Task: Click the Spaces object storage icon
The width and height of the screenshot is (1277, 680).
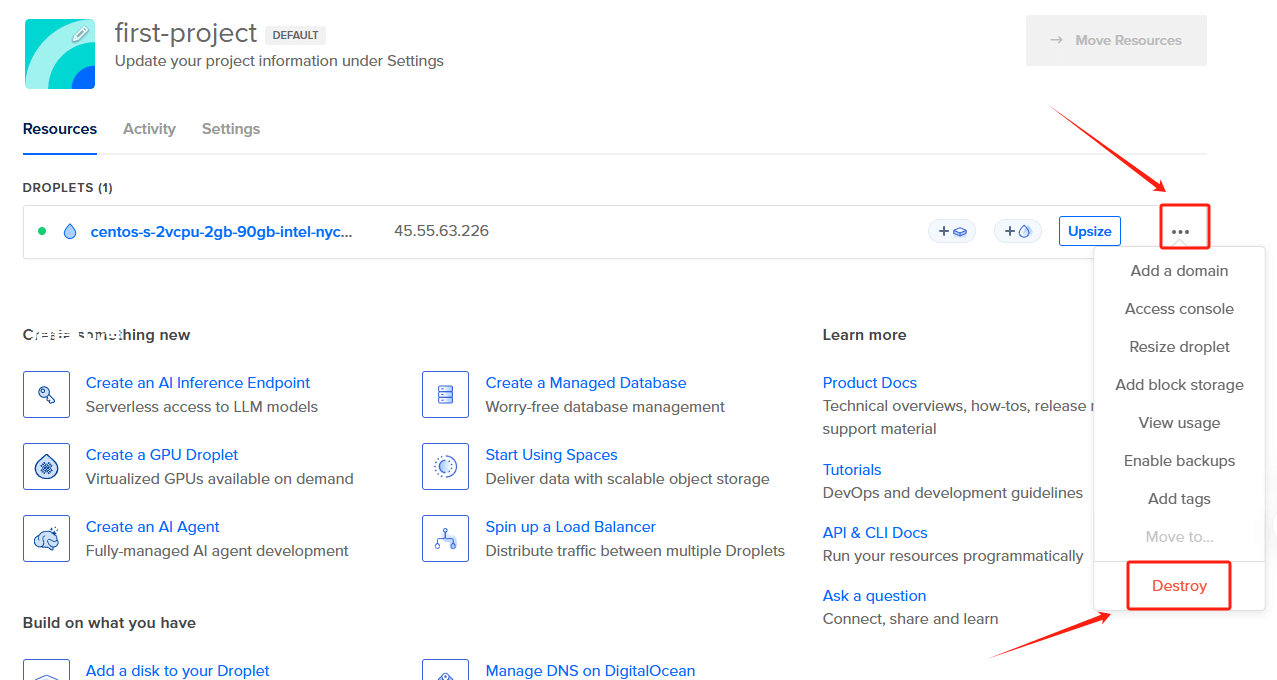Action: tap(445, 467)
